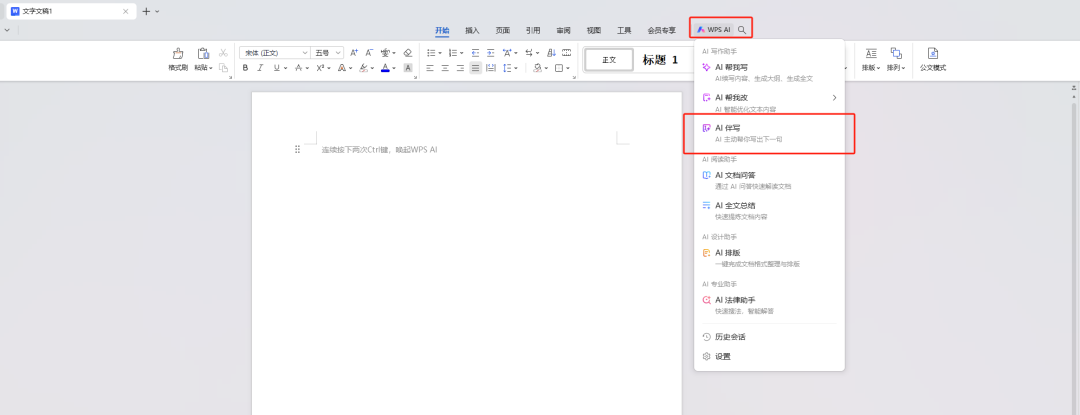The height and width of the screenshot is (415, 1080).
Task: Click the Copy icon below scissors
Action: 223,67
